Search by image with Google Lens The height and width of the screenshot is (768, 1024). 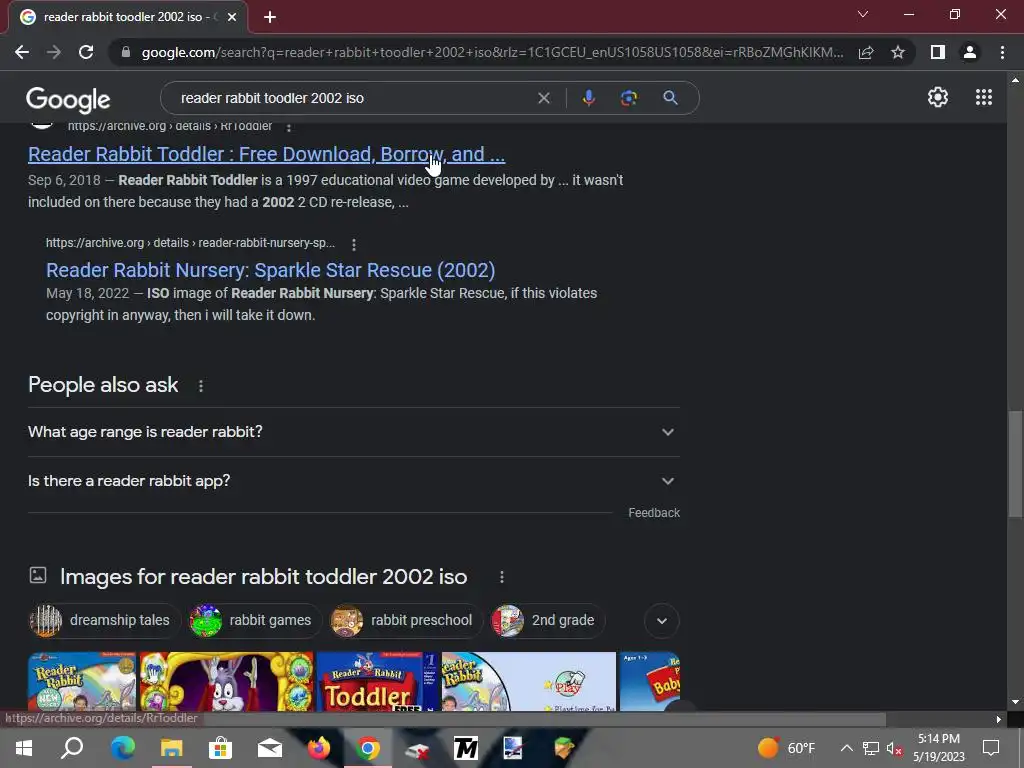(629, 98)
